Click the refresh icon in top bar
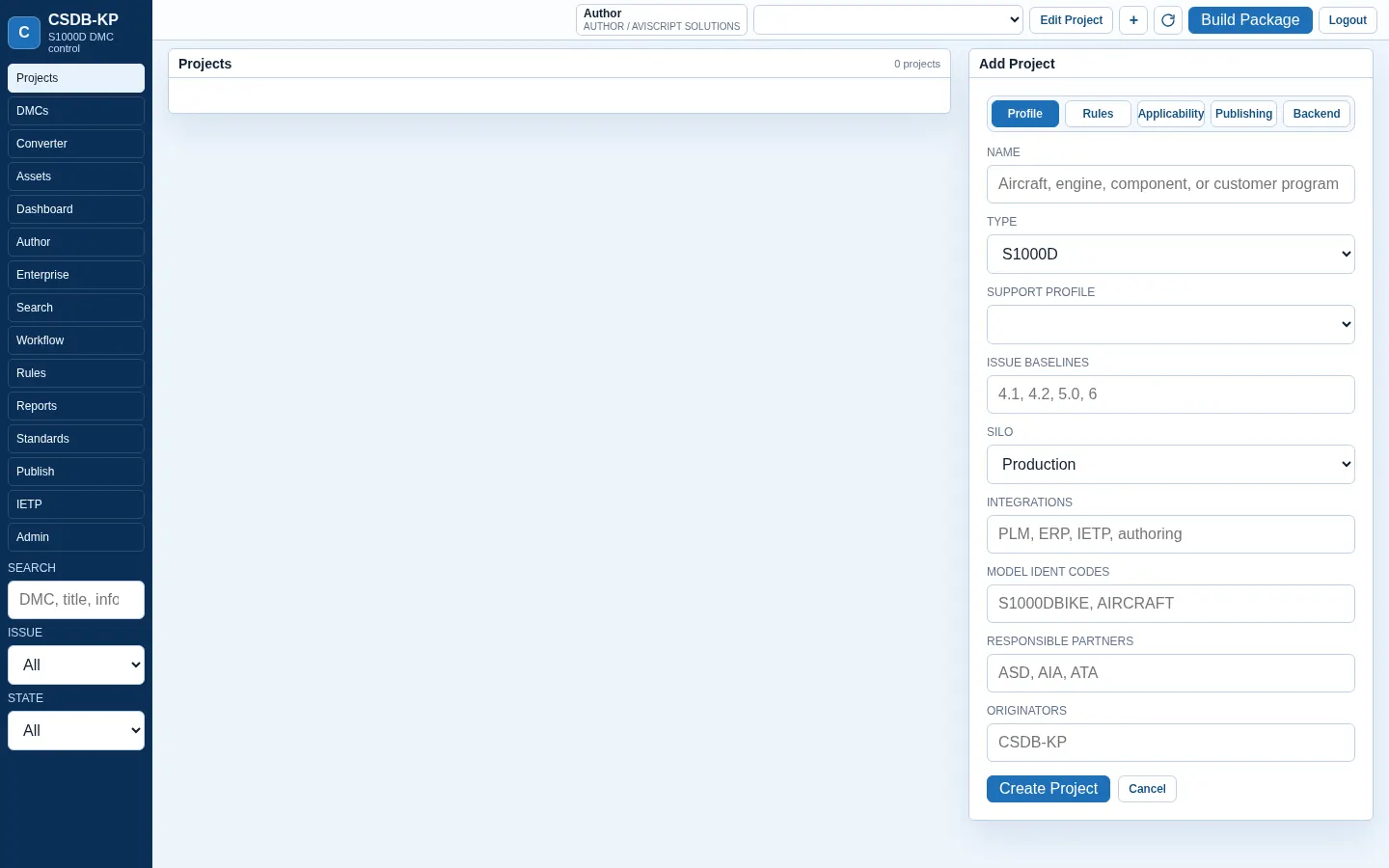 pos(1168,20)
